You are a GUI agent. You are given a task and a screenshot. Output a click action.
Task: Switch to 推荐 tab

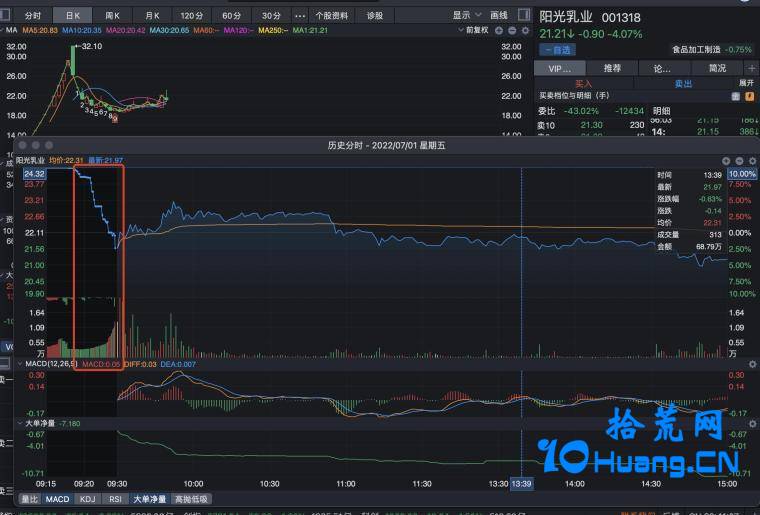(x=612, y=68)
